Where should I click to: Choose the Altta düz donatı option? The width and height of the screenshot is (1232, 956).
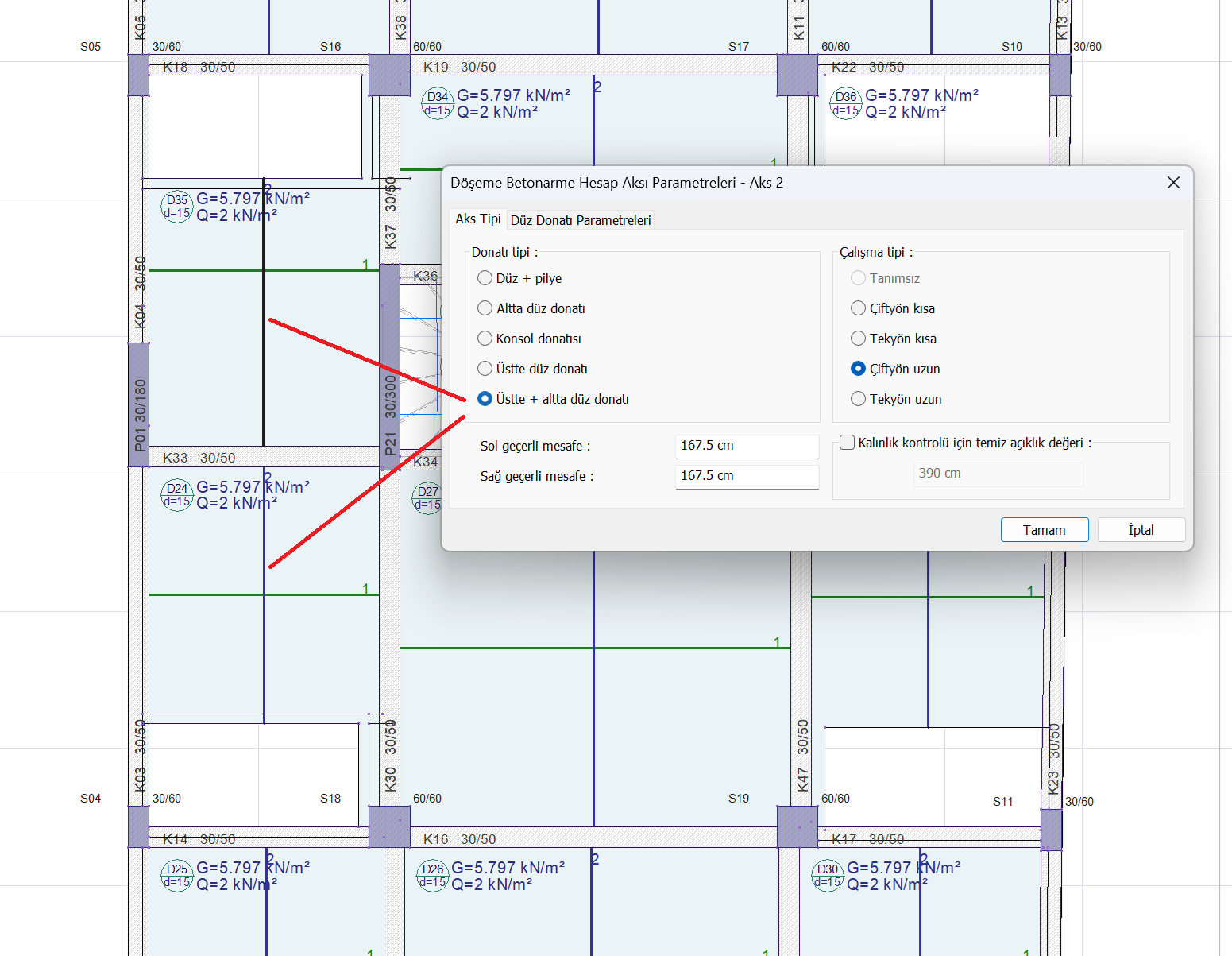(485, 308)
